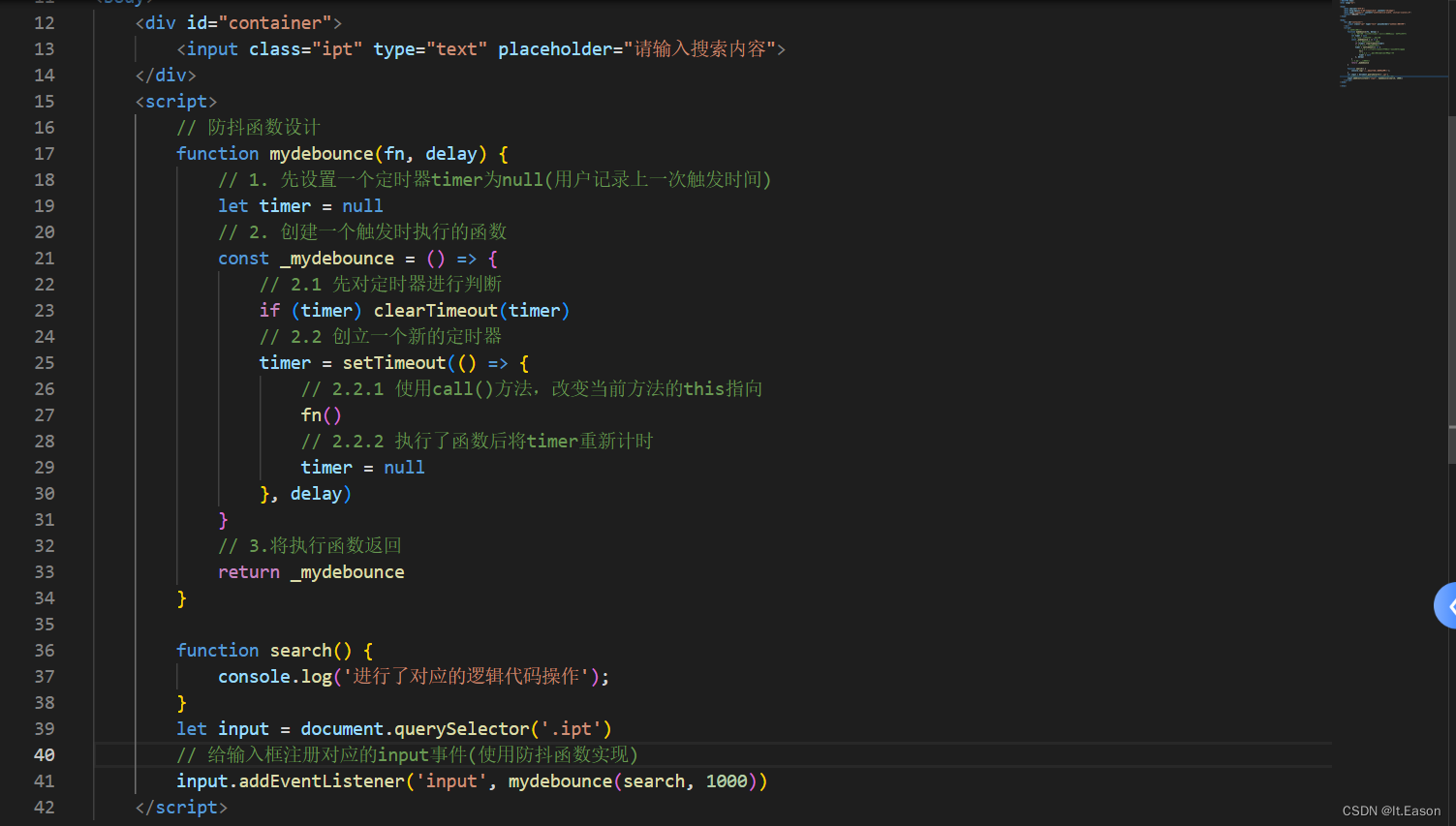Click the console.log statement
Screen dimensions: 1456x826
pos(415,676)
